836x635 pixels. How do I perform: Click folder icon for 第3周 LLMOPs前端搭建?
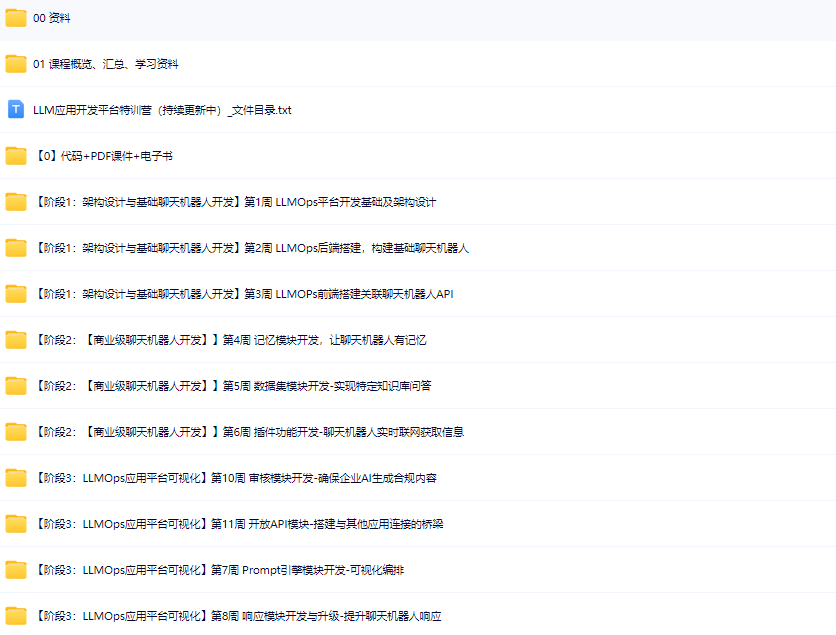coord(16,294)
